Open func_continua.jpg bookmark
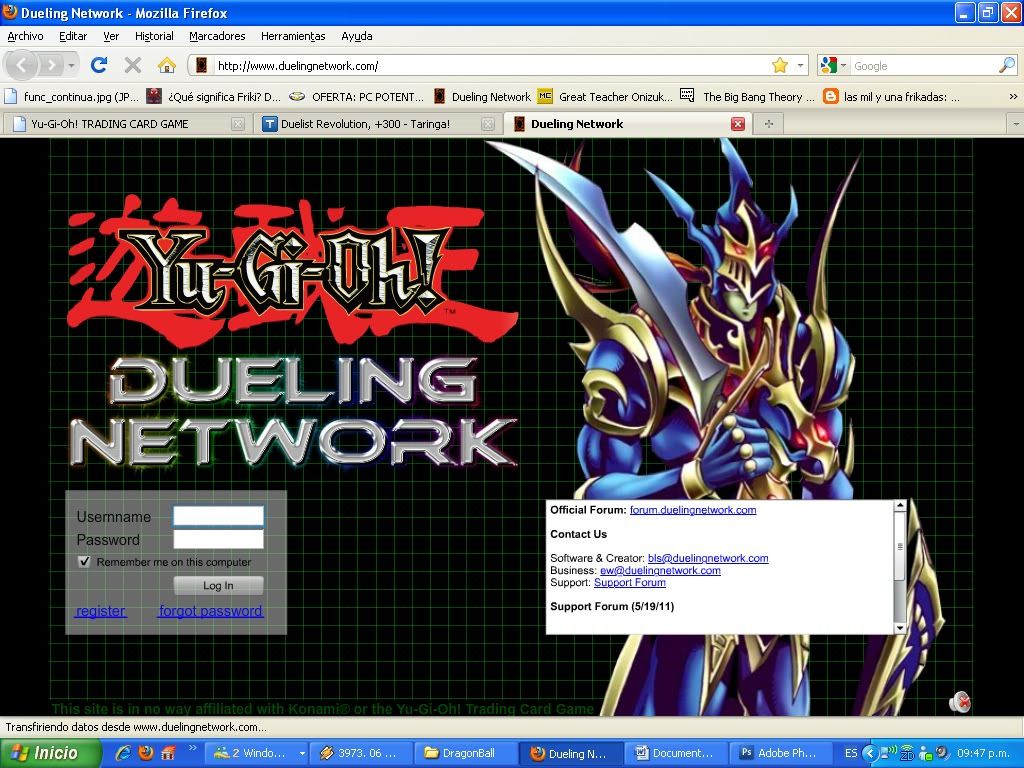Image resolution: width=1024 pixels, height=768 pixels. click(x=71, y=97)
